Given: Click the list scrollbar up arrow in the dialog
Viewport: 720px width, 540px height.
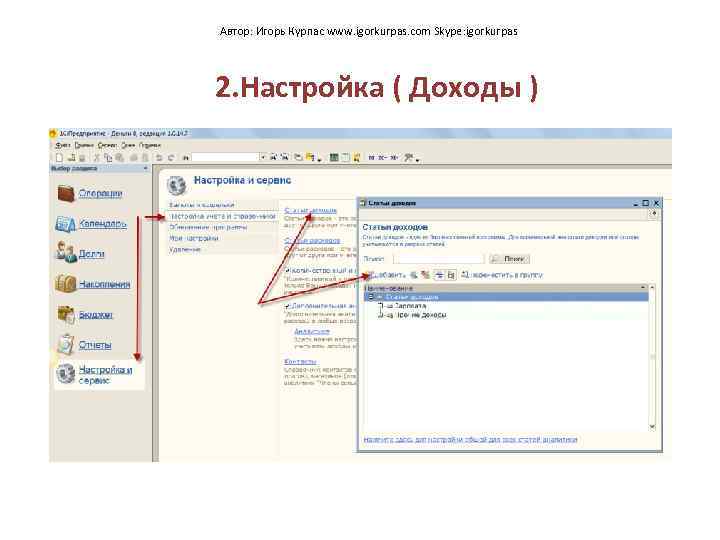Looking at the screenshot, I should [x=652, y=287].
